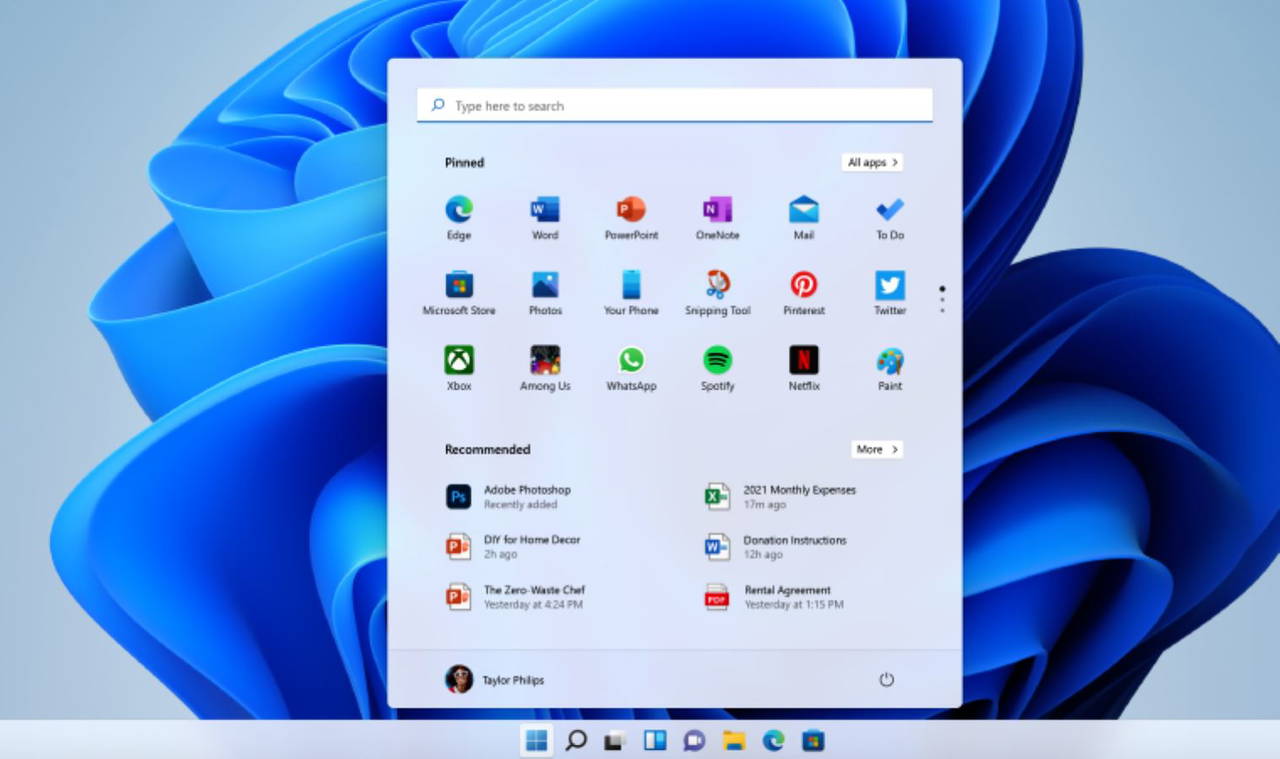Open File Explorer from the taskbar
1280x759 pixels.
click(735, 741)
